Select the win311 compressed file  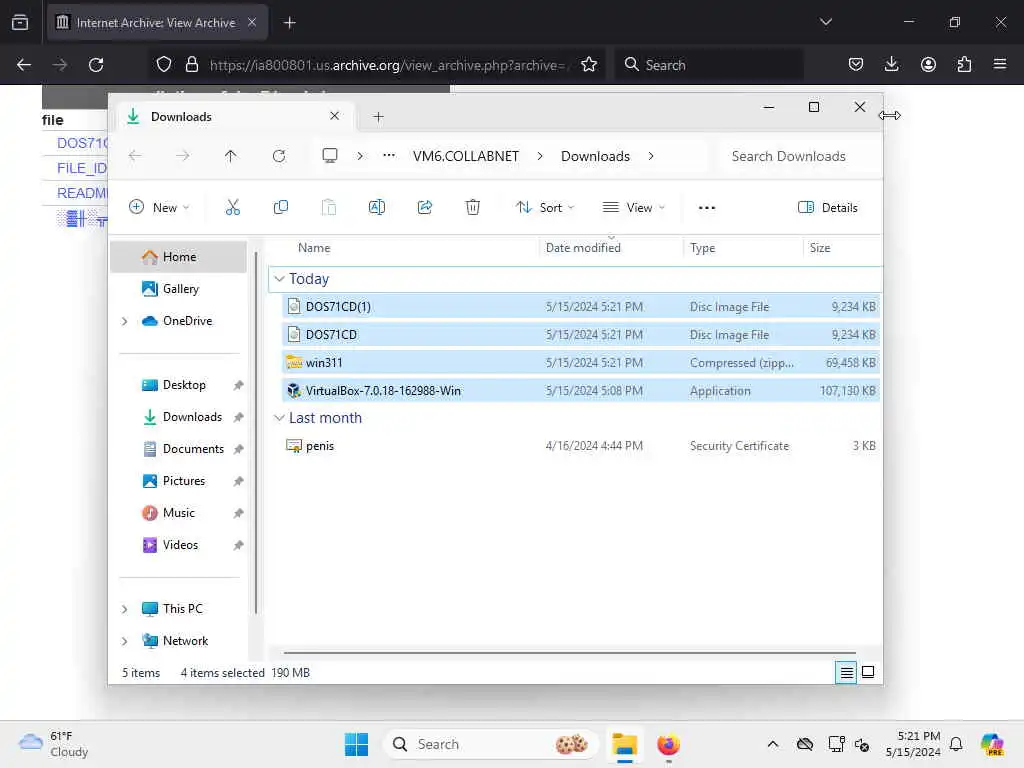(581, 362)
